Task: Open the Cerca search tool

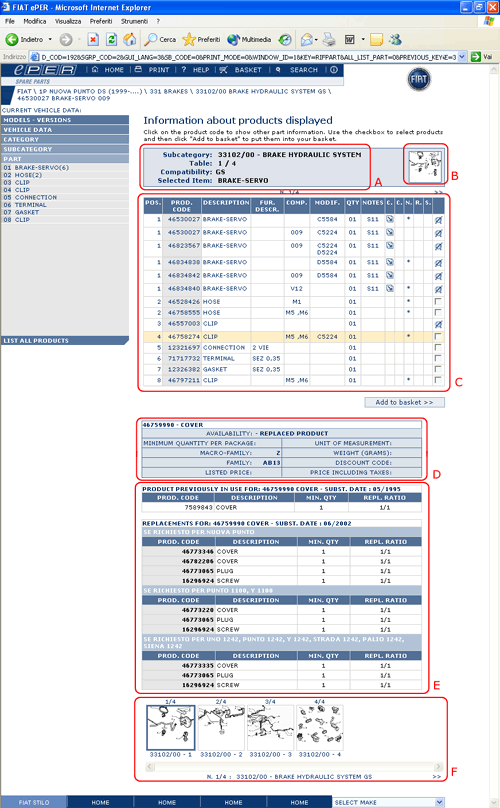Action: tap(160, 40)
